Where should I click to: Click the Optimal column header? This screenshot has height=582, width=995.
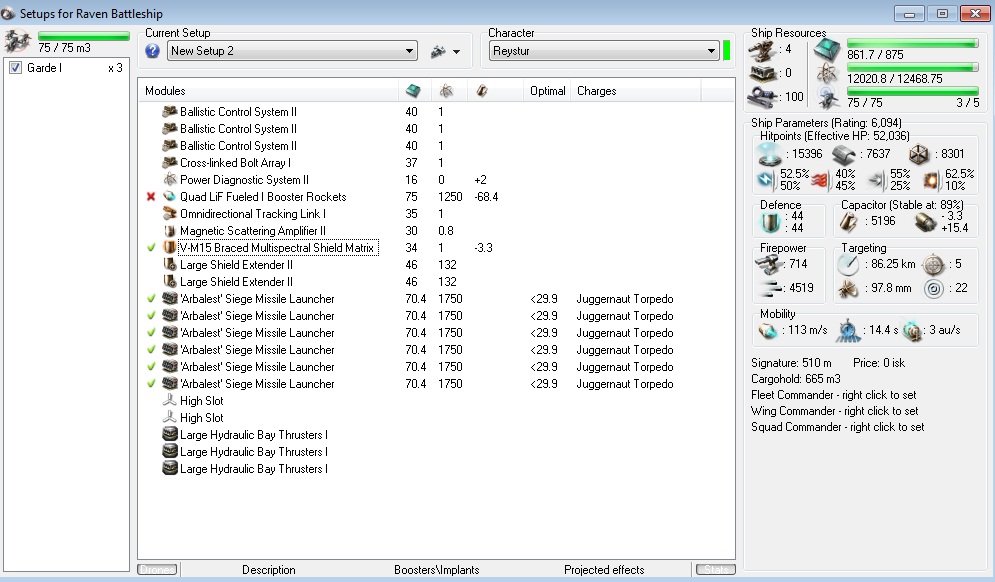point(547,91)
